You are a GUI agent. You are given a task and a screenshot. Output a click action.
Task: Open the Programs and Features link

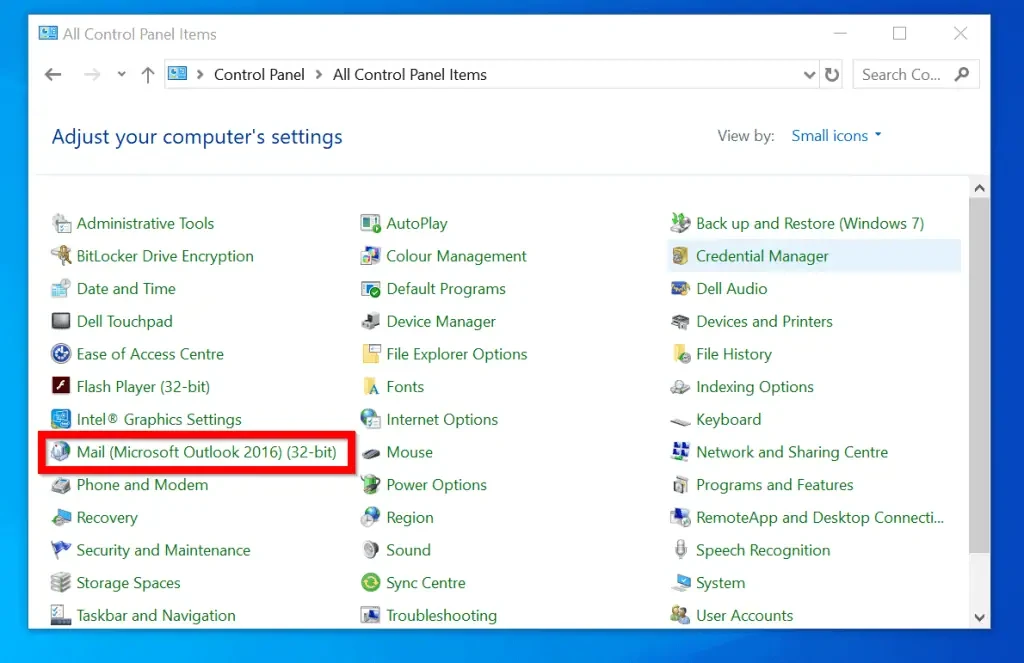(774, 485)
